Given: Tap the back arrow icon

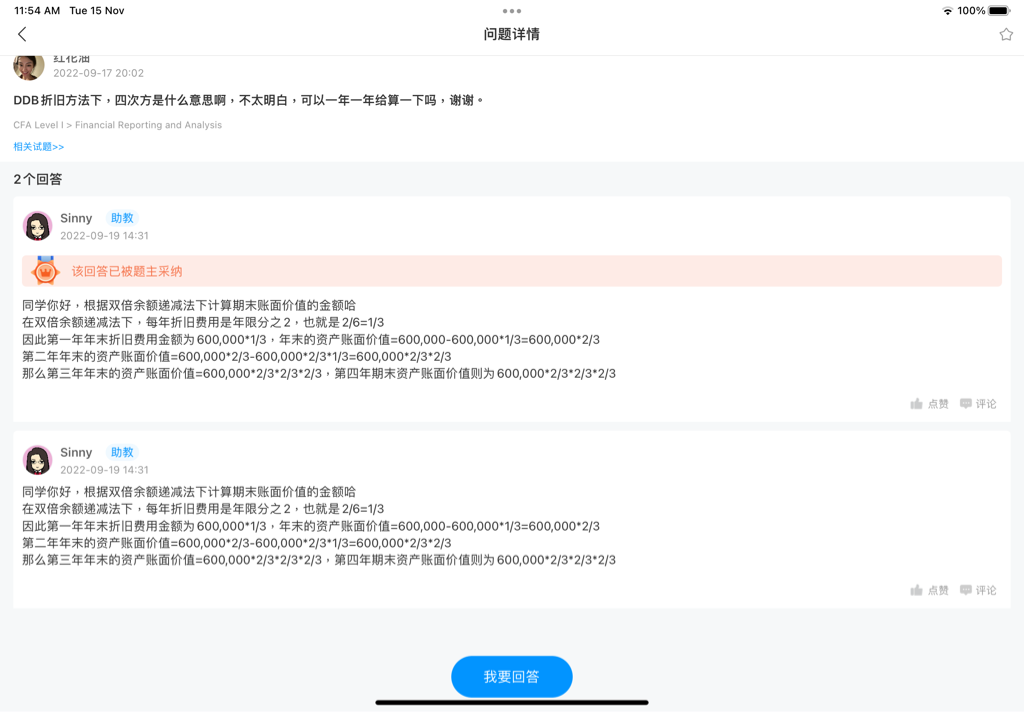Looking at the screenshot, I should point(22,34).
